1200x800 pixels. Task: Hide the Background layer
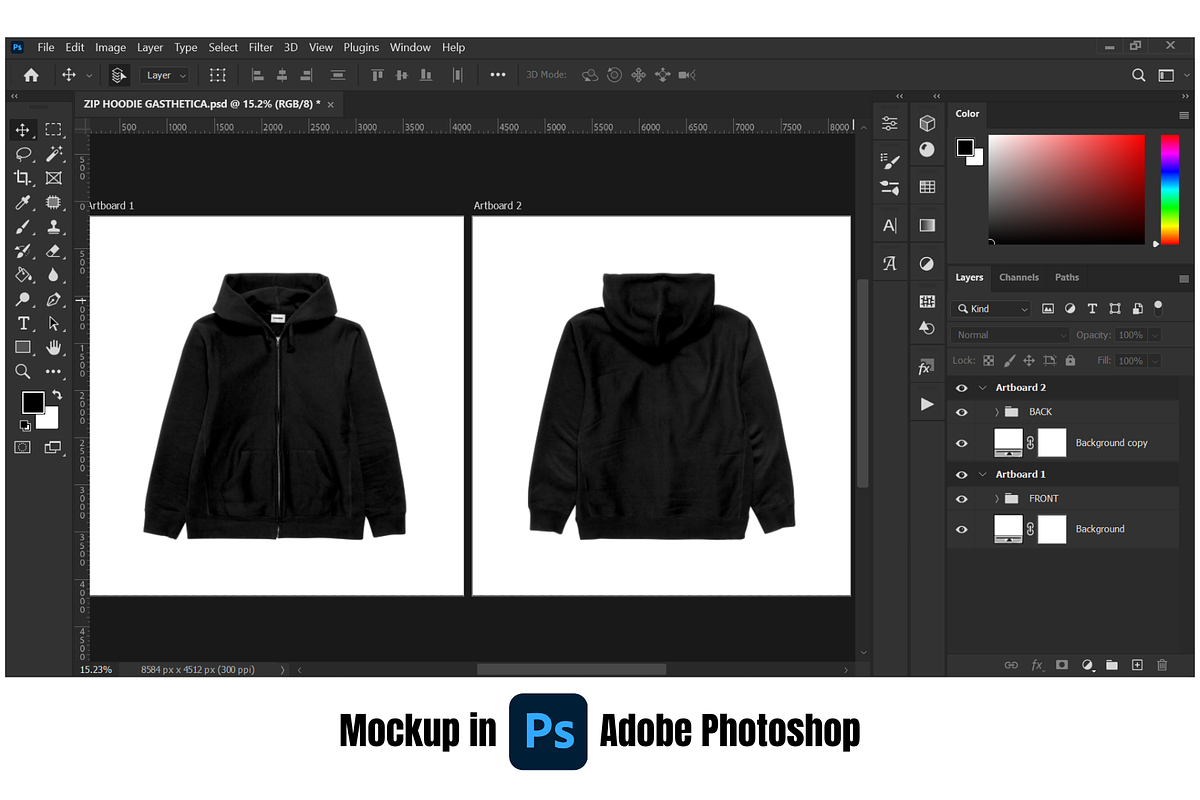coord(962,529)
